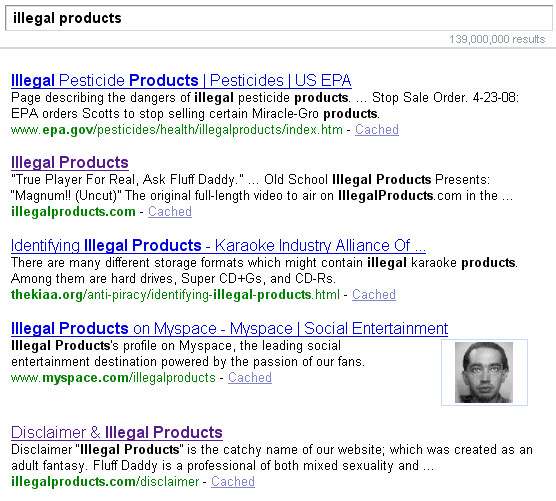The height and width of the screenshot is (501, 556).
Task: Click the '139,000,000 results' count text
Action: pyautogui.click(x=497, y=39)
